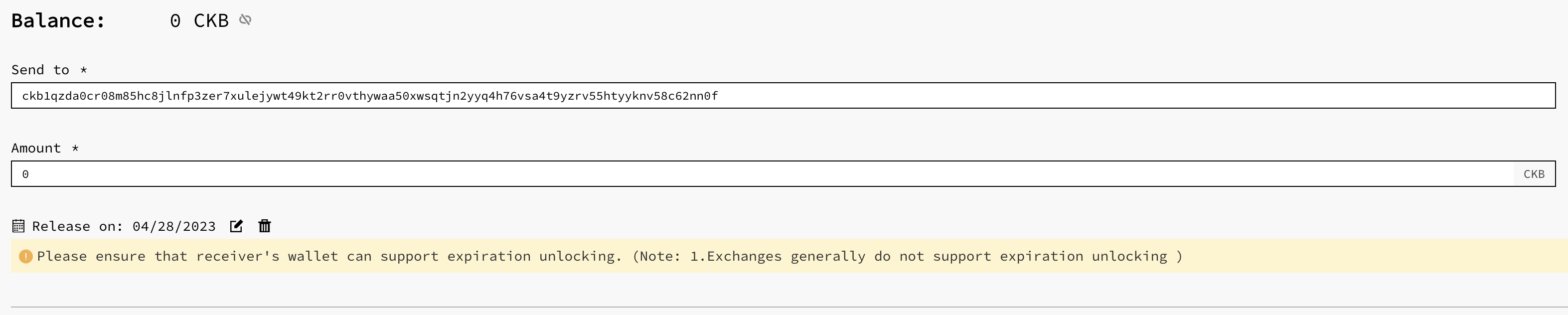Click the calendar icon before Release on

18,226
